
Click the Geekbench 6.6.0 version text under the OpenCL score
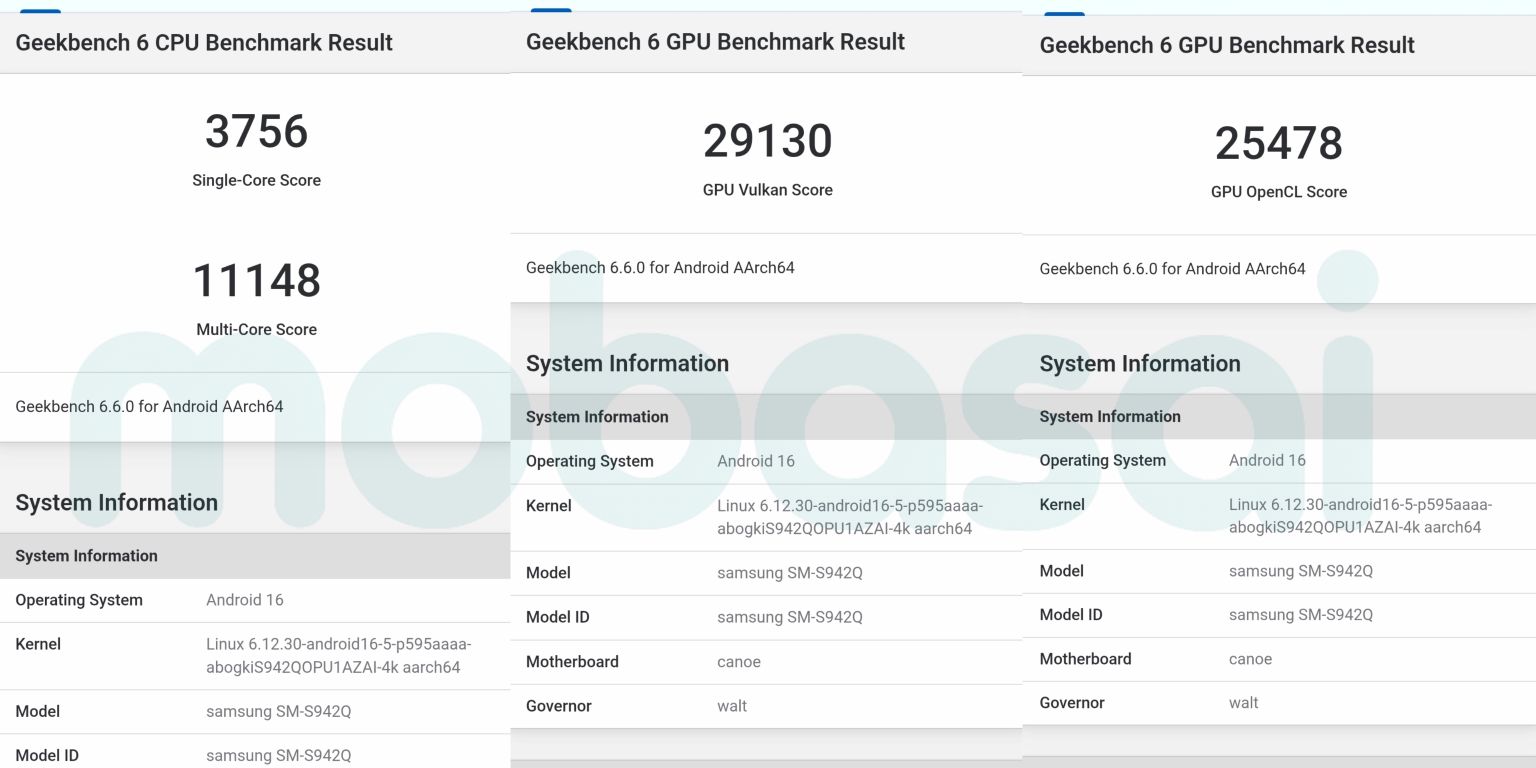1172,269
